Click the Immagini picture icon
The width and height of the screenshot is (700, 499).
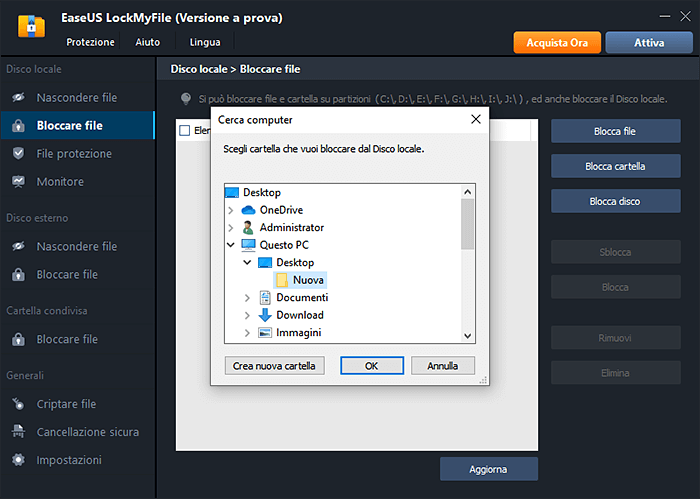tap(265, 333)
